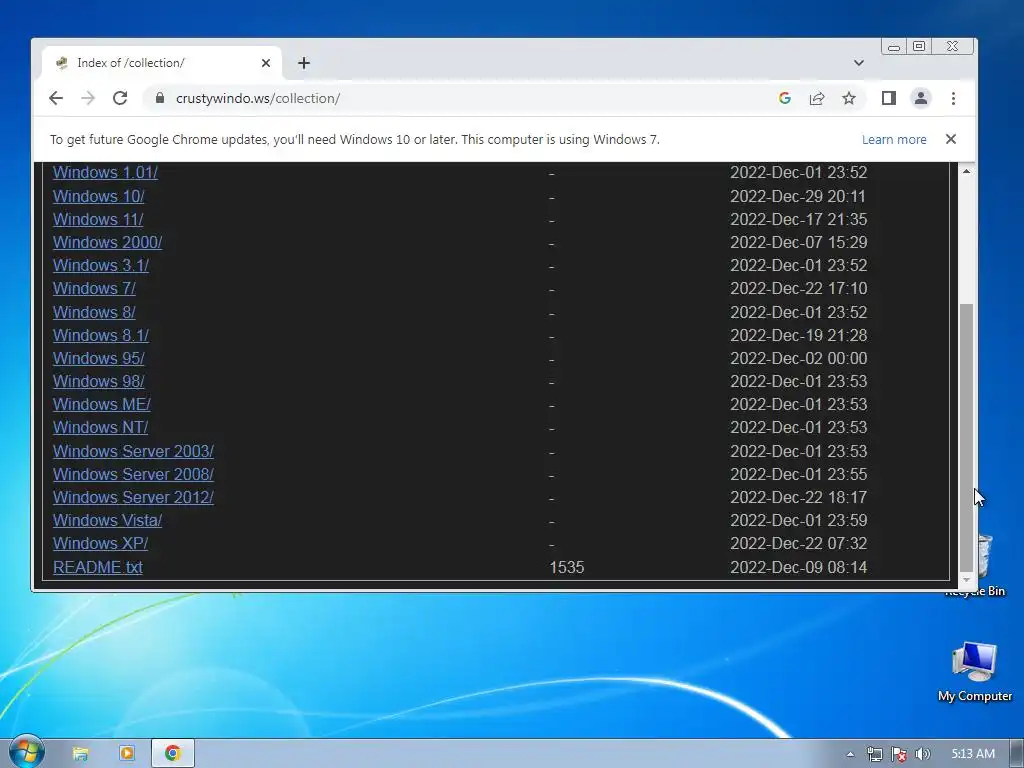Open the Windows Server 2012/ folder

(133, 497)
